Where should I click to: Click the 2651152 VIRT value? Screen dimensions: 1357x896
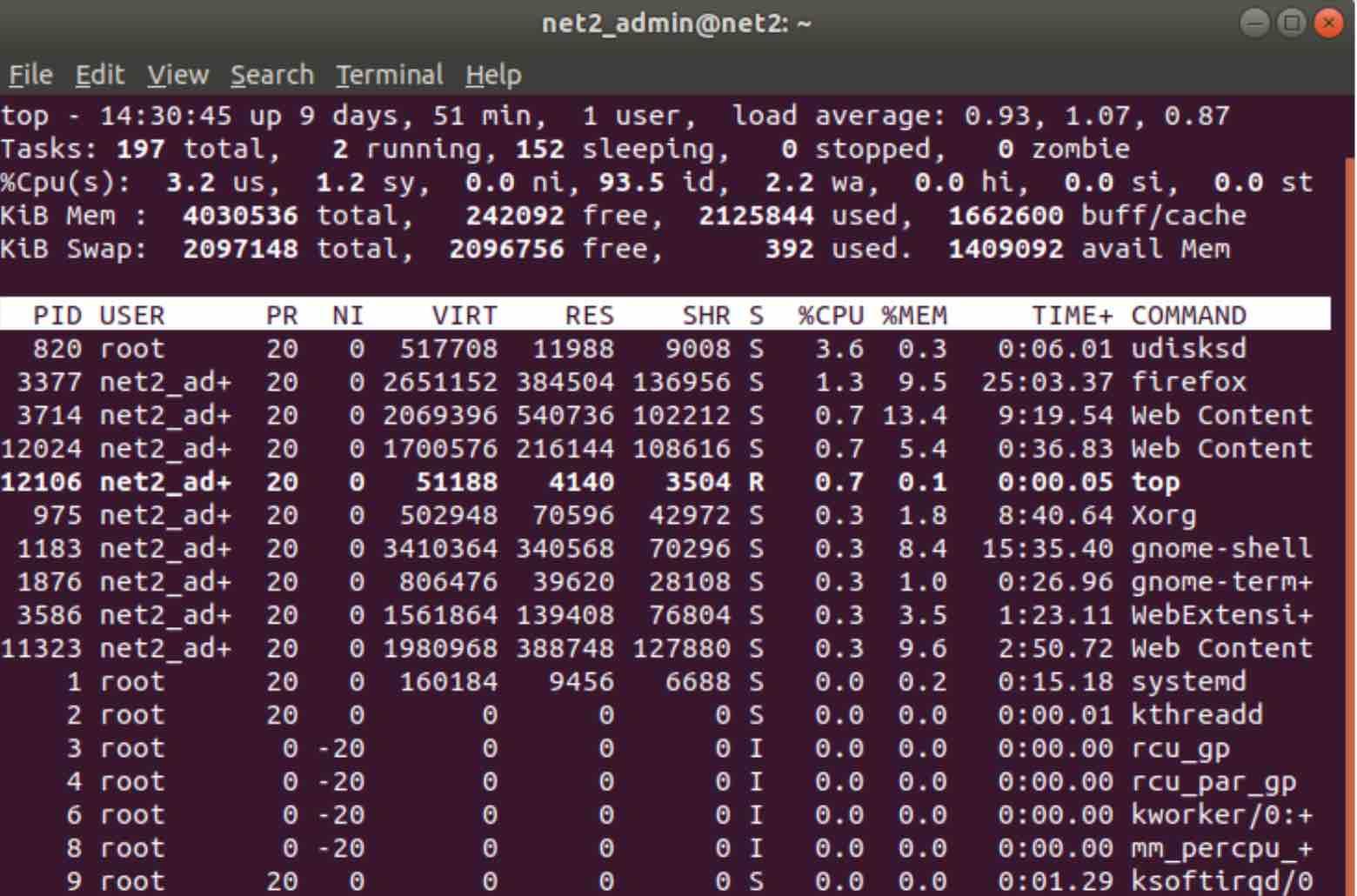click(440, 382)
